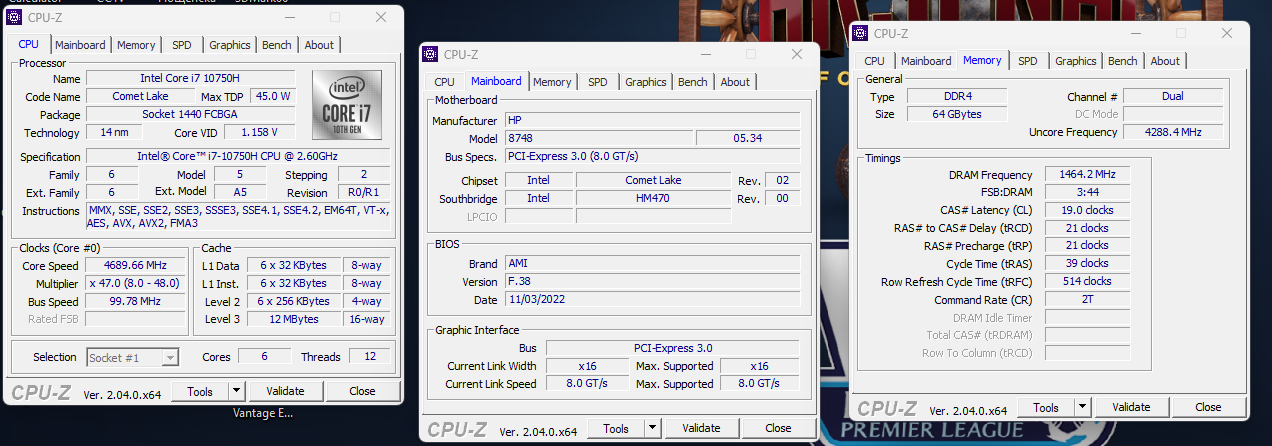The height and width of the screenshot is (446, 1272).
Task: Click the Command Rate value 2T
Action: coord(1087,300)
